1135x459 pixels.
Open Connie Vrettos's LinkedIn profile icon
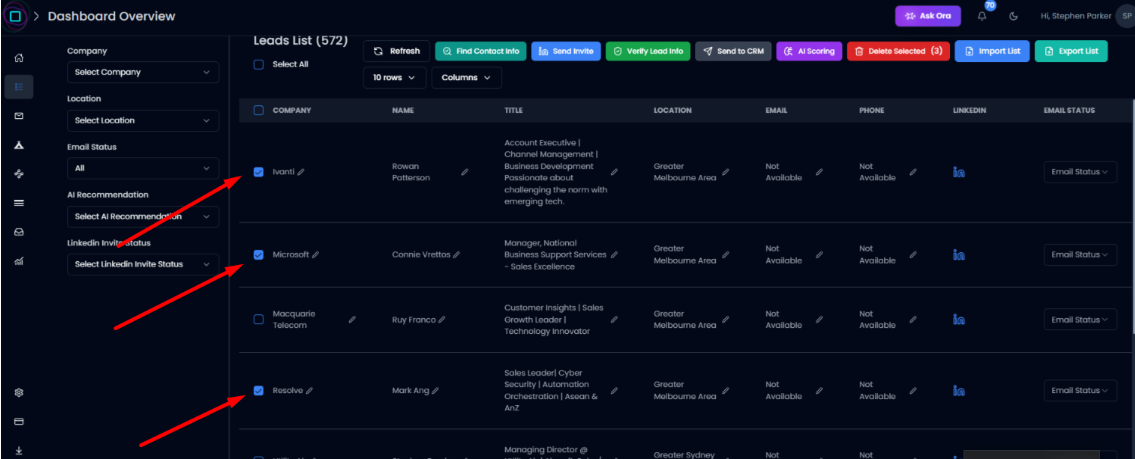pyautogui.click(x=958, y=255)
